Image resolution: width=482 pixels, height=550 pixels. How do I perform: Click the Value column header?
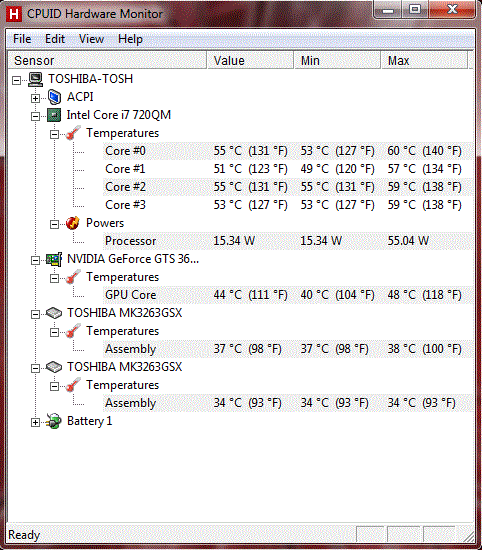click(x=250, y=60)
